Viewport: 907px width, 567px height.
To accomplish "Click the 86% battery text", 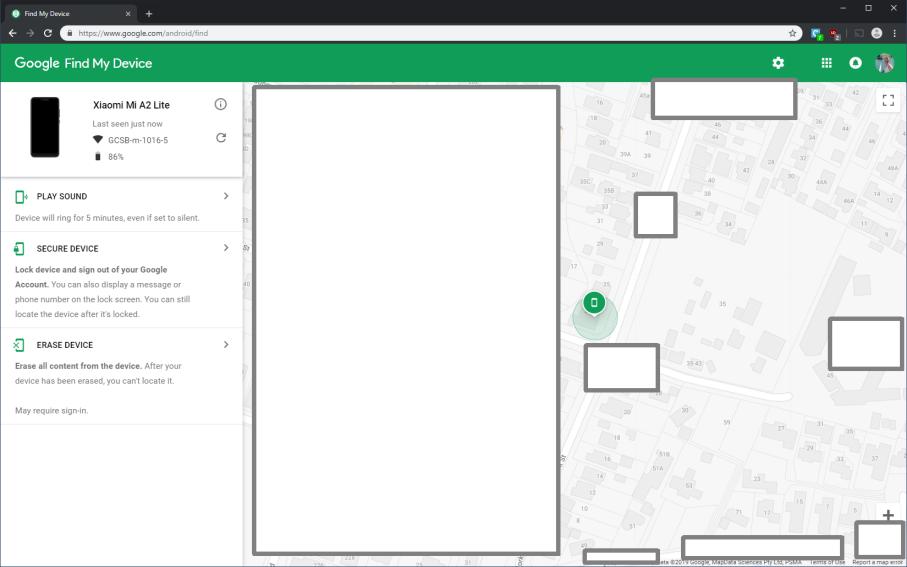I will (x=116, y=157).
